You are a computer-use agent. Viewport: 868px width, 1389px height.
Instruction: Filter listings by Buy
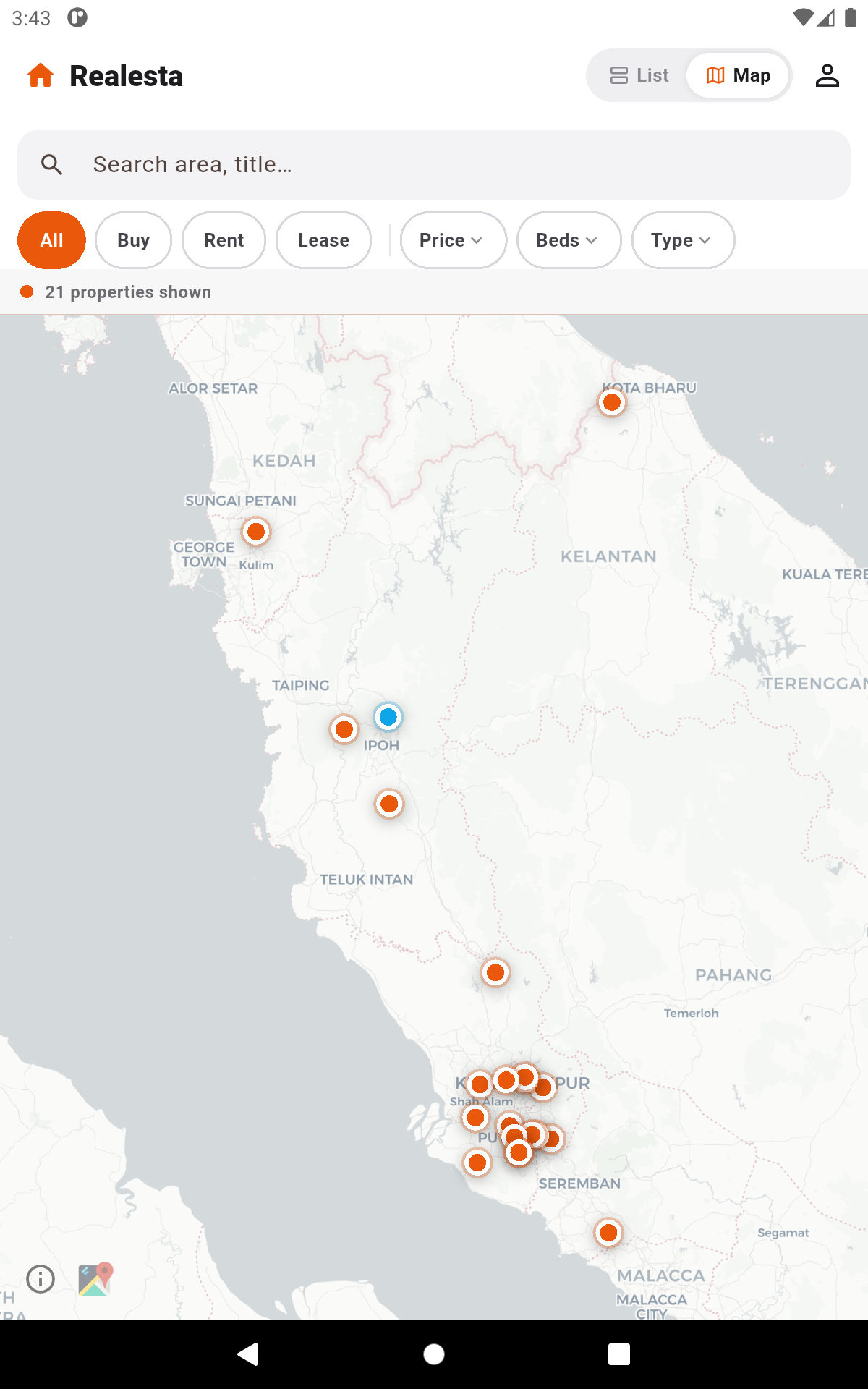point(133,240)
